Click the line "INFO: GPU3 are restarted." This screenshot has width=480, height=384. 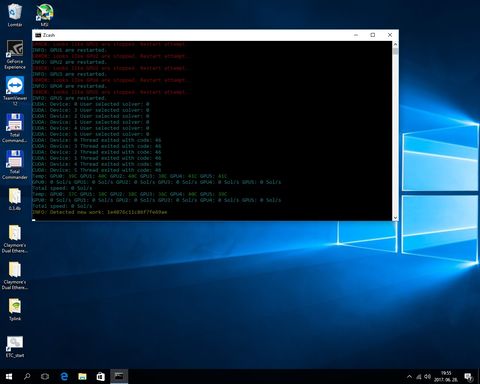coord(69,74)
